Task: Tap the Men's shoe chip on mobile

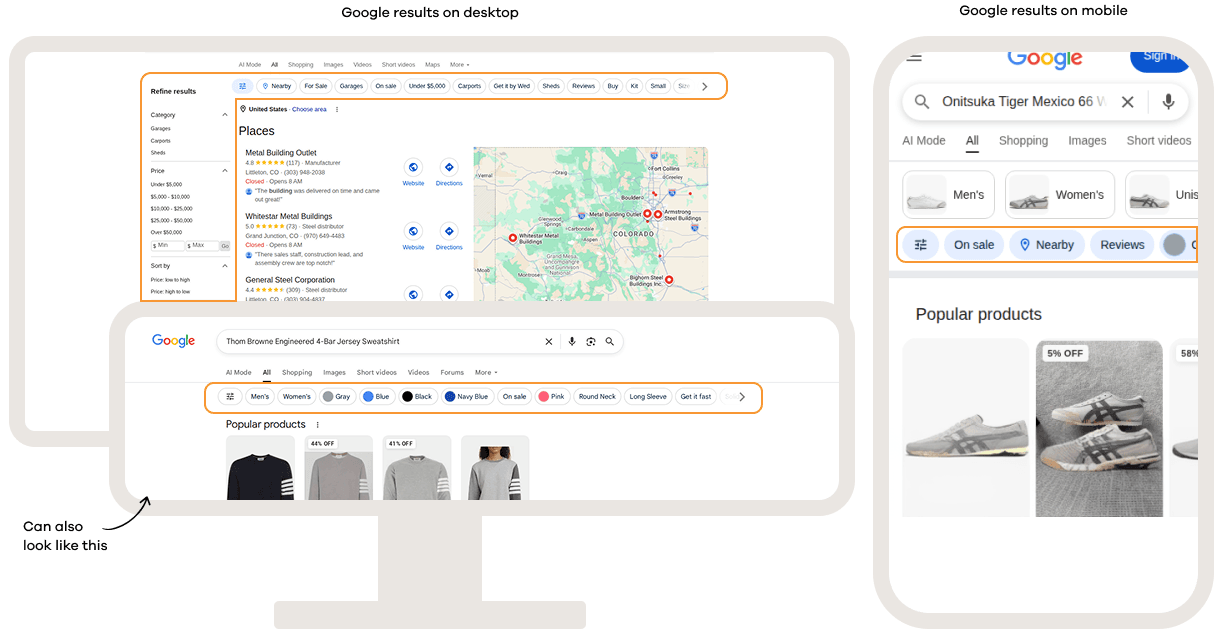Action: (948, 195)
